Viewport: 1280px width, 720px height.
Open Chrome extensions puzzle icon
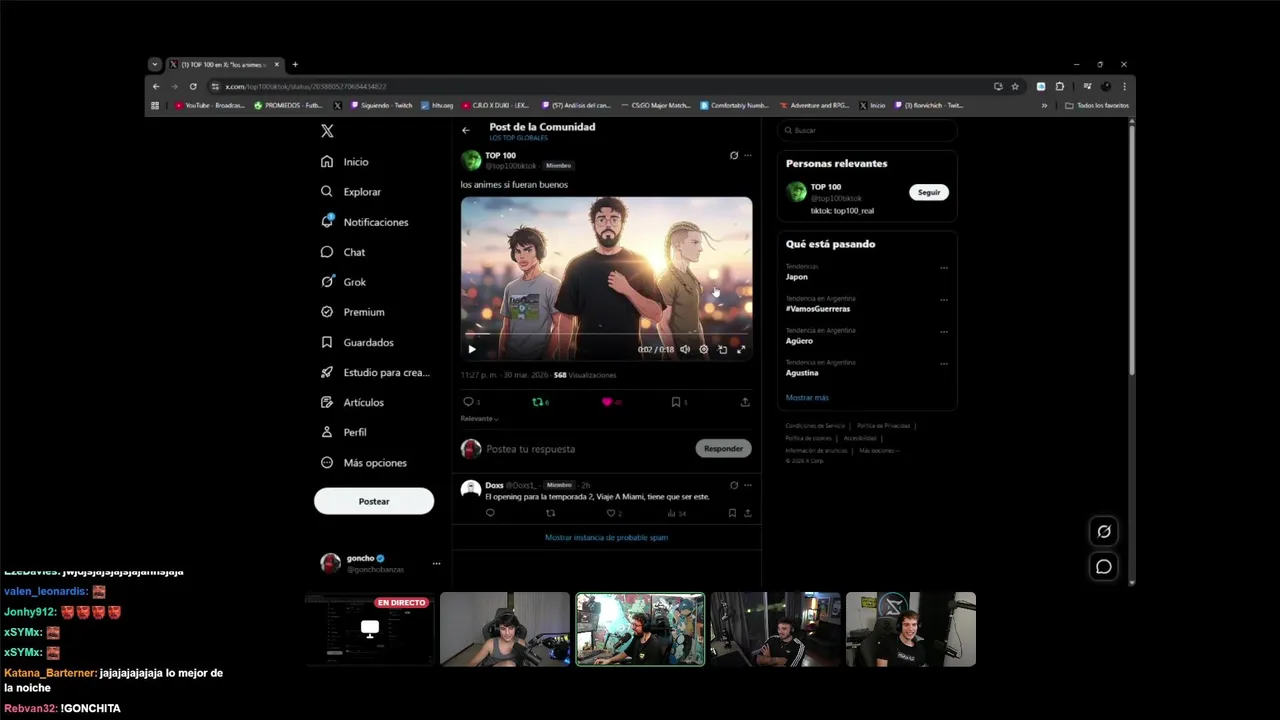1060,86
